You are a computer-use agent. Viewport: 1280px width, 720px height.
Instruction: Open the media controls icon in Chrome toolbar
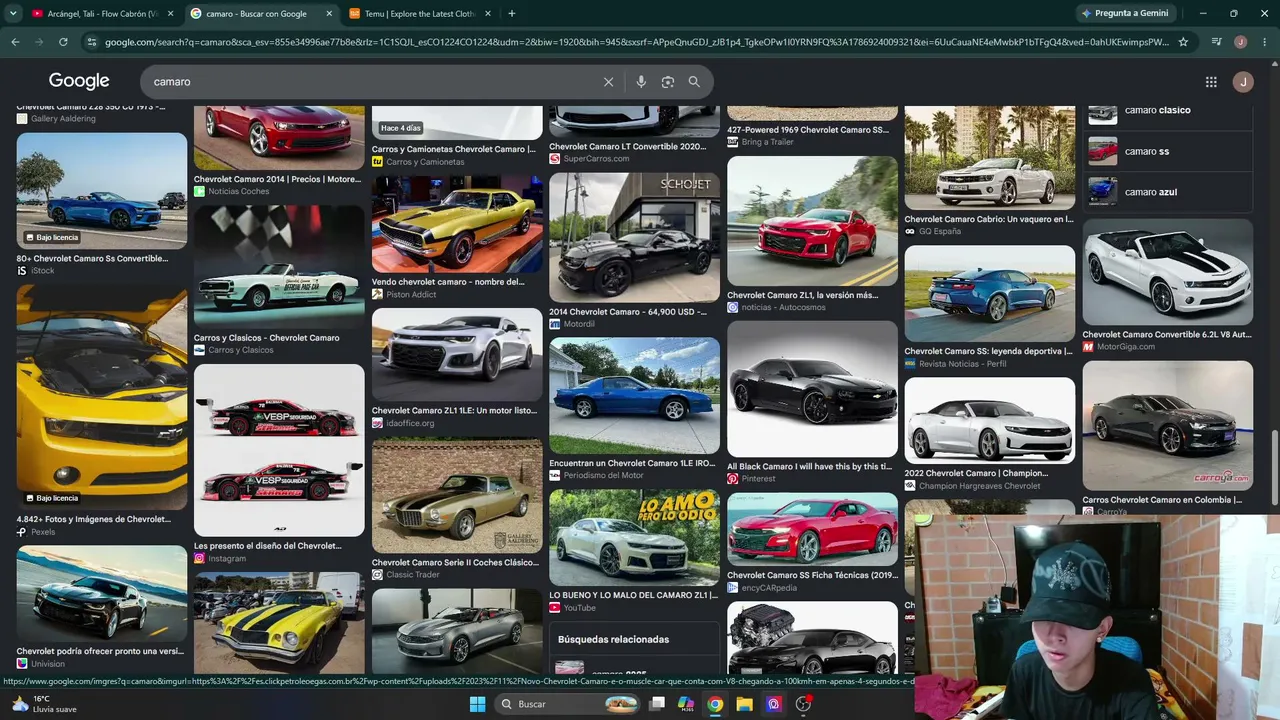coord(1217,42)
